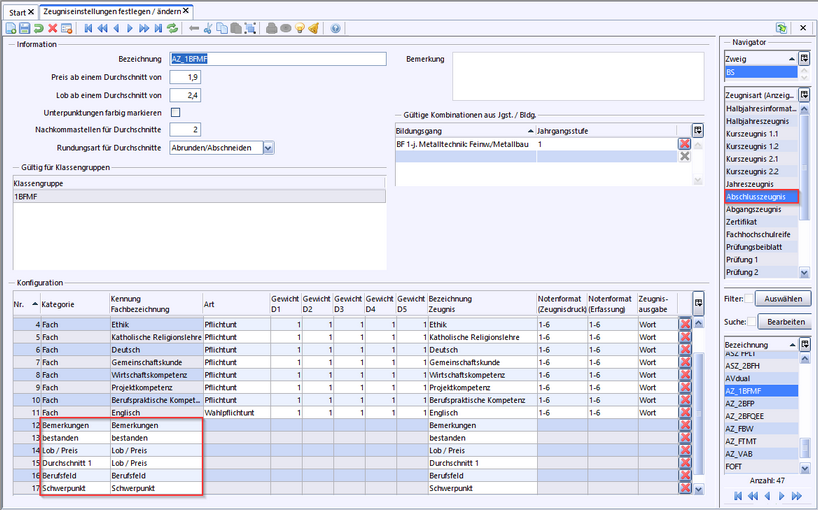
Task: Click the save (floppy disk) toolbar icon
Action: pyautogui.click(x=25, y=29)
